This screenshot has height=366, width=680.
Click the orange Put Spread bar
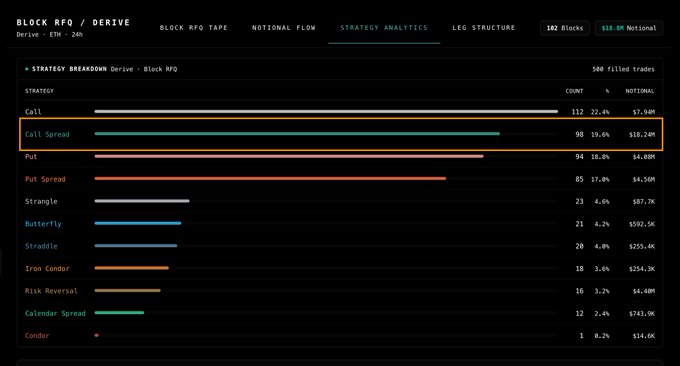click(270, 178)
